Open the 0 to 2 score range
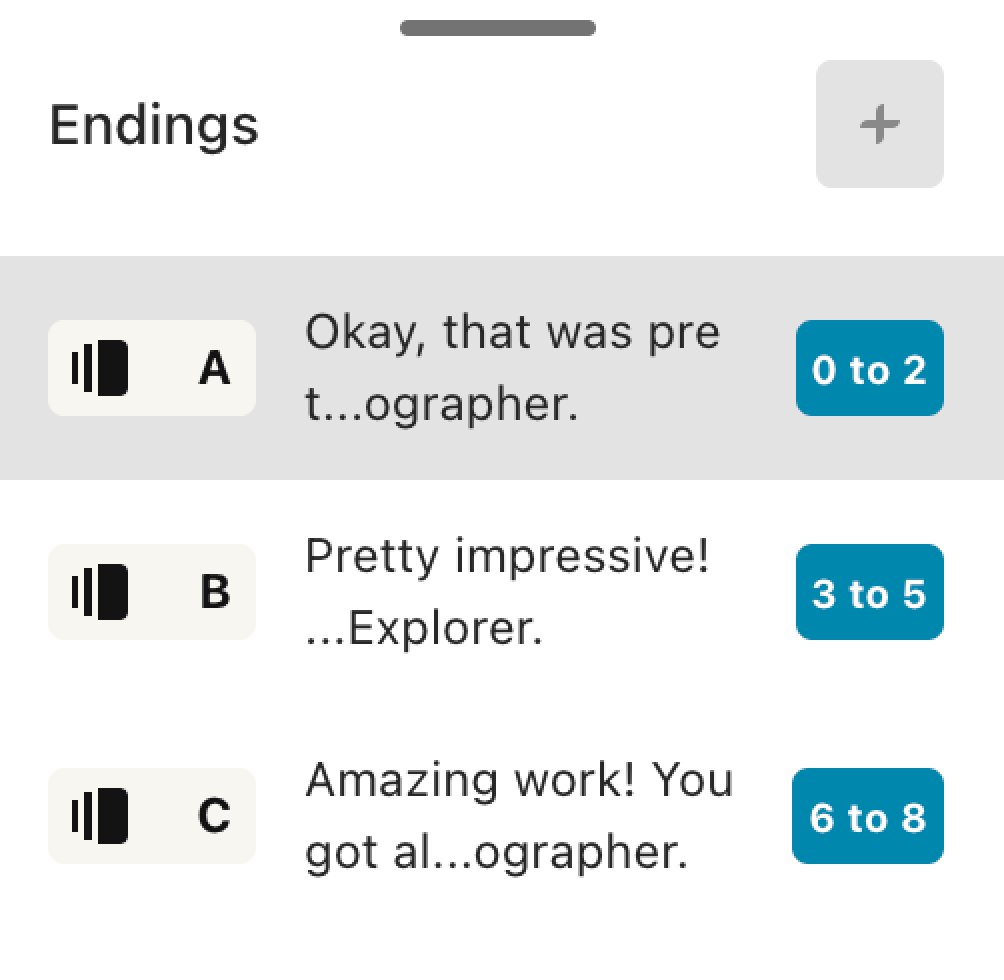The height and width of the screenshot is (980, 1004). [x=870, y=368]
